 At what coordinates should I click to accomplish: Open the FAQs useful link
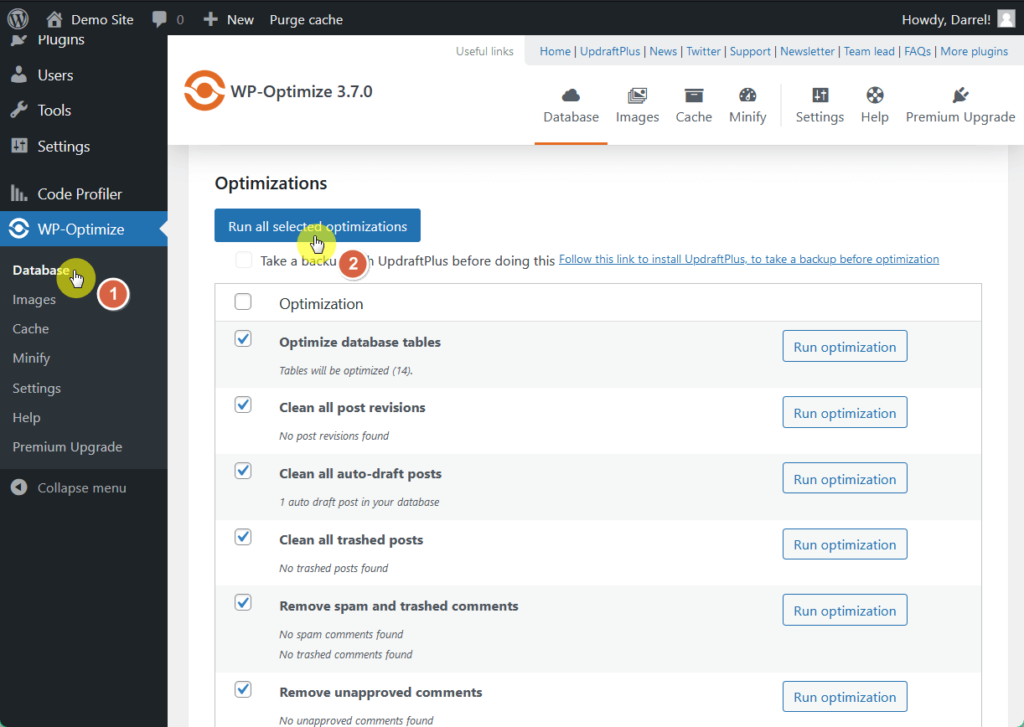click(x=918, y=51)
